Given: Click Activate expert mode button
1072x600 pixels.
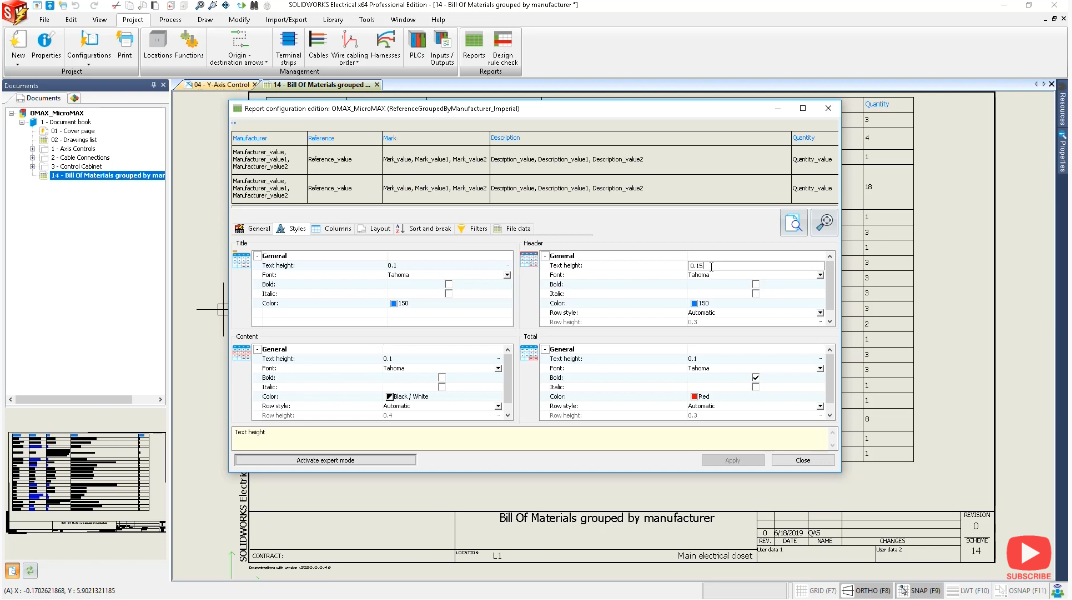Looking at the screenshot, I should pyautogui.click(x=325, y=461).
